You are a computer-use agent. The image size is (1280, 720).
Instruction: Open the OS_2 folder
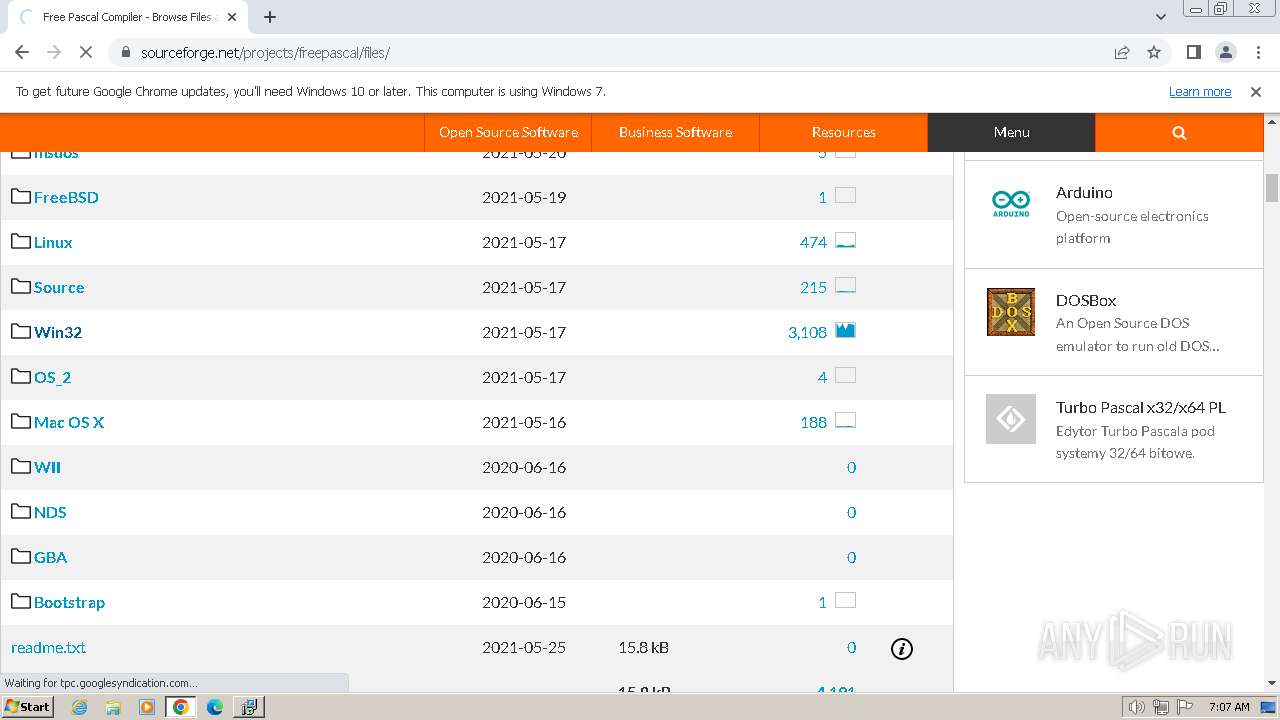52,377
